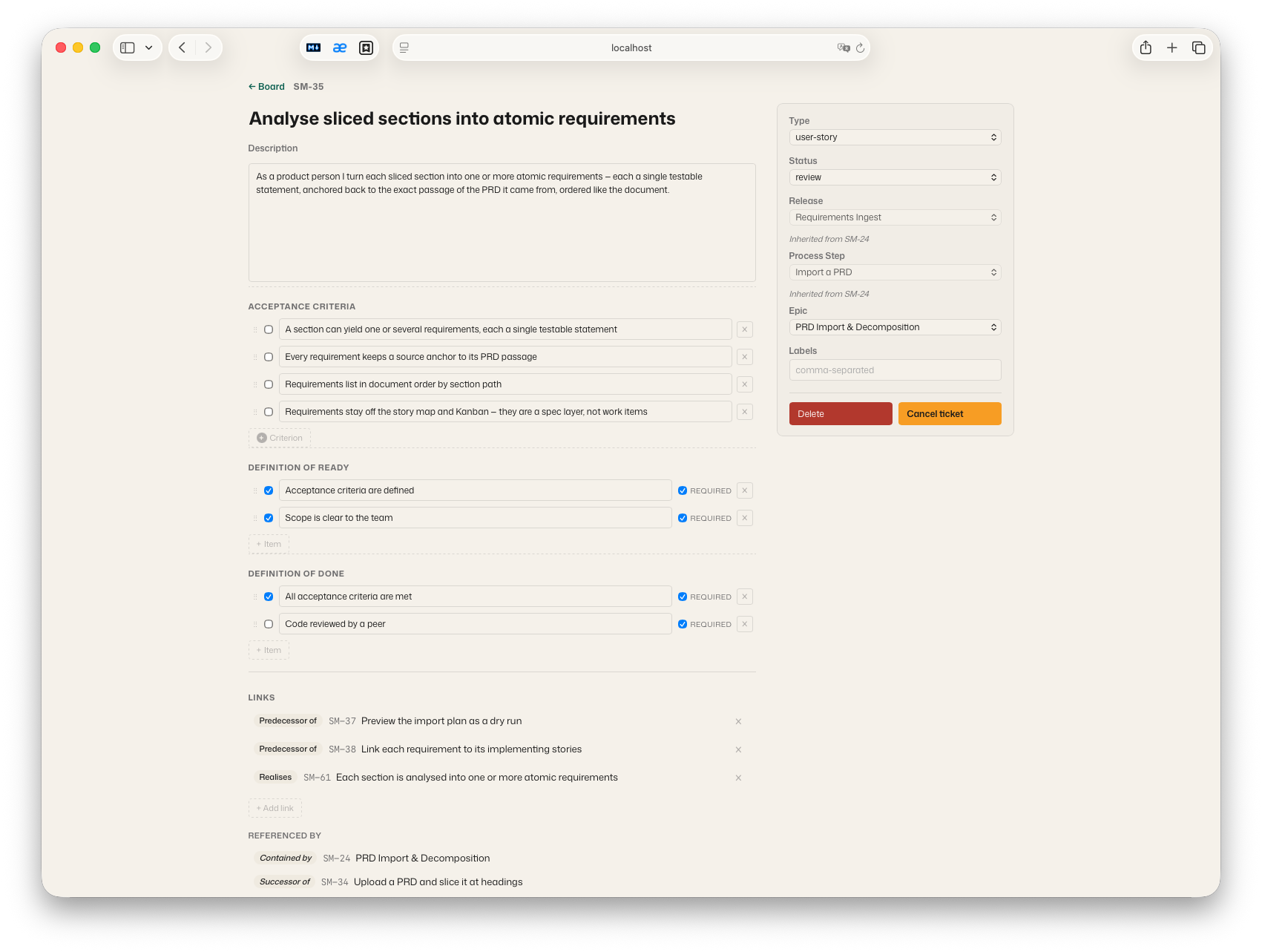Remove the SM-38 link
Image resolution: width=1262 pixels, height=952 pixels.
738,749
